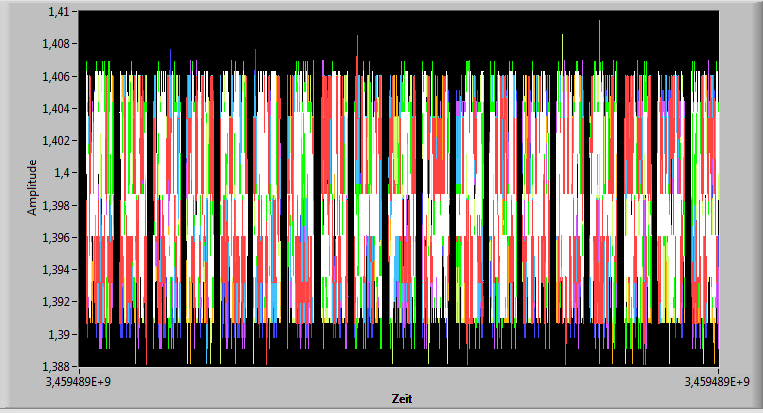Click the 1,392 Y-axis tick label
763x413 pixels.
(x=56, y=302)
